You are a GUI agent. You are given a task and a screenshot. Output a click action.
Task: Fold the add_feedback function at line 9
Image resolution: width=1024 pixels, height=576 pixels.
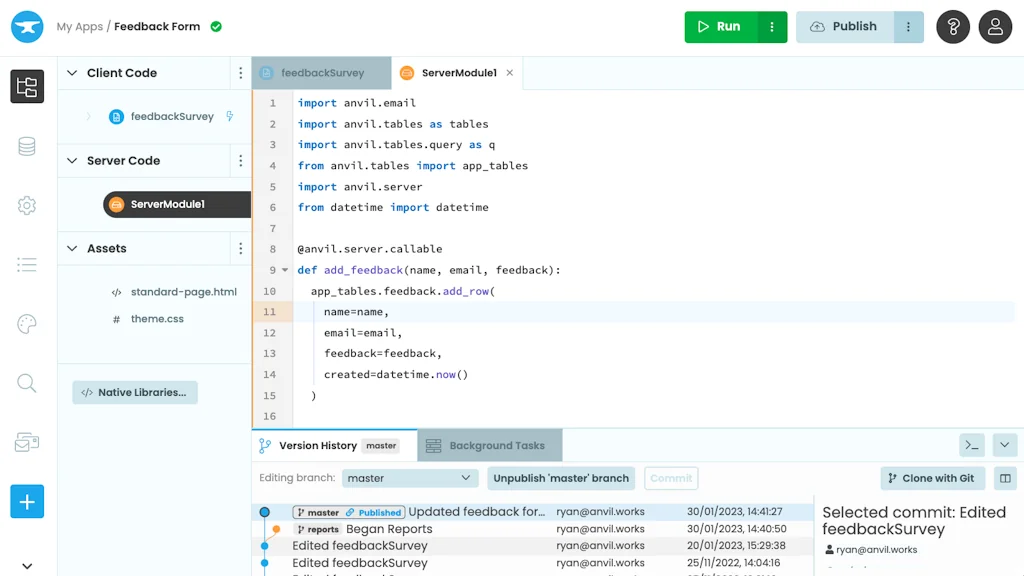pyautogui.click(x=285, y=270)
